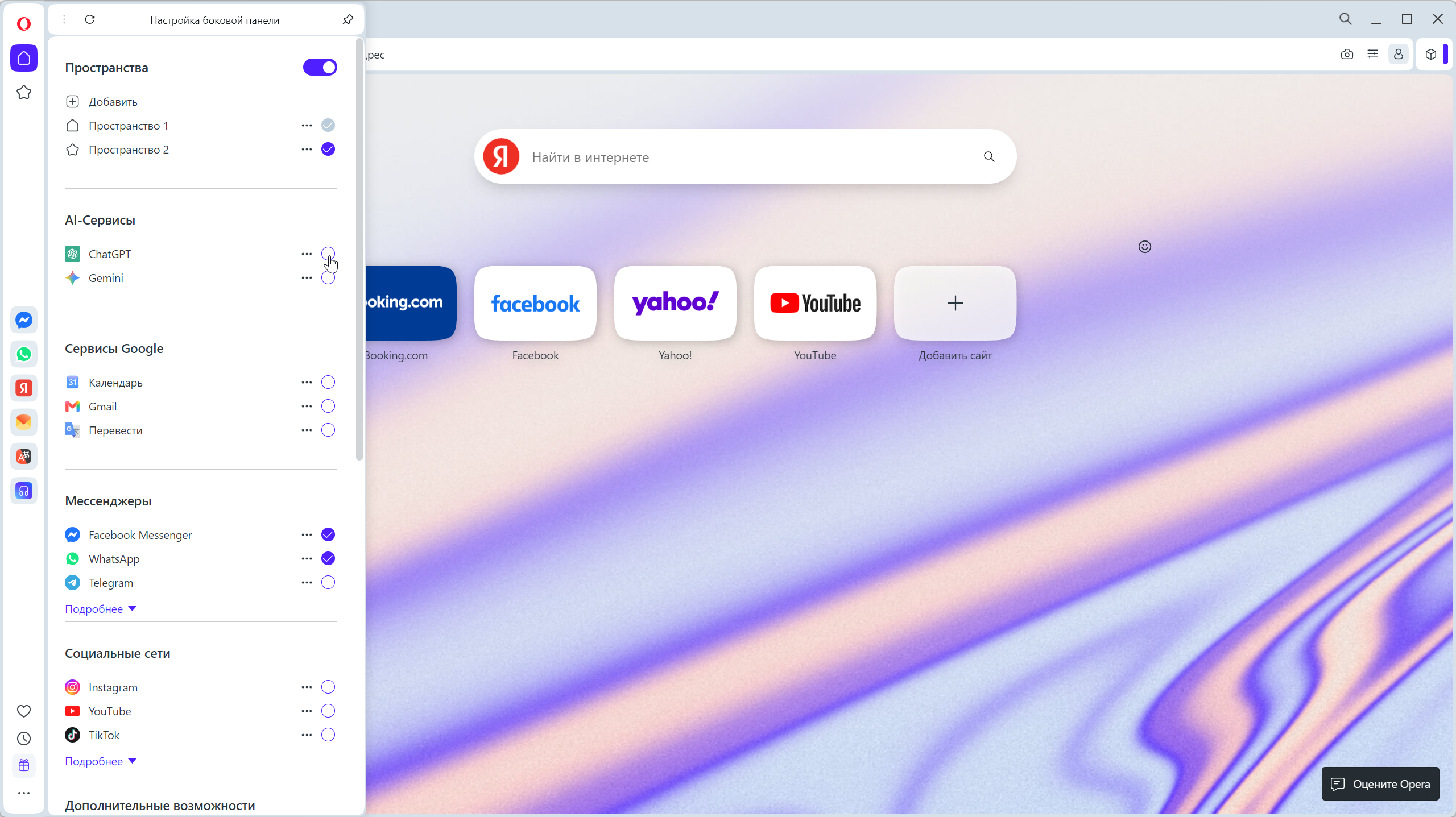Select the YouTube row in Социальные сети
This screenshot has height=817, width=1456.
click(201, 711)
